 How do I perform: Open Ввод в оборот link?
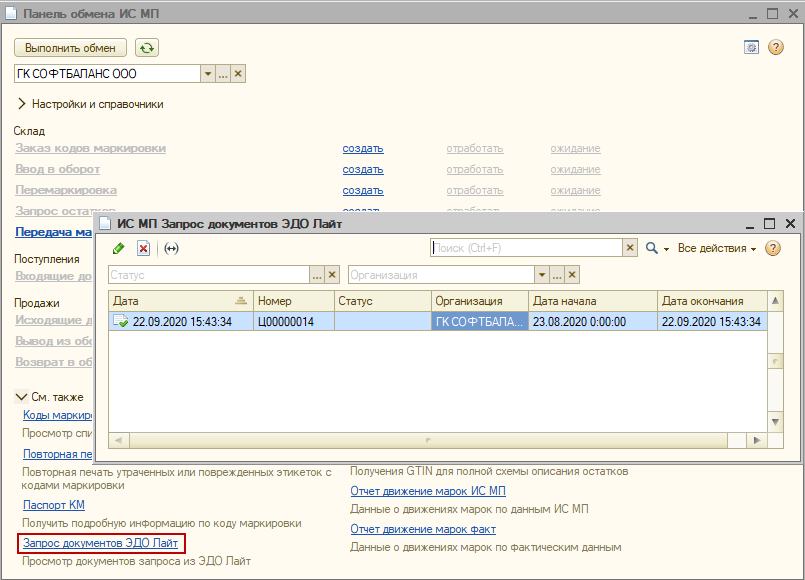[58, 169]
